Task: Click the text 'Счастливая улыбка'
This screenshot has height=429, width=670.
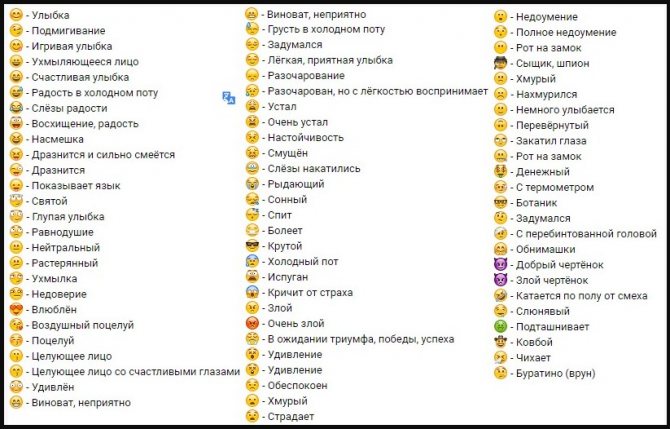Action: click(80, 77)
